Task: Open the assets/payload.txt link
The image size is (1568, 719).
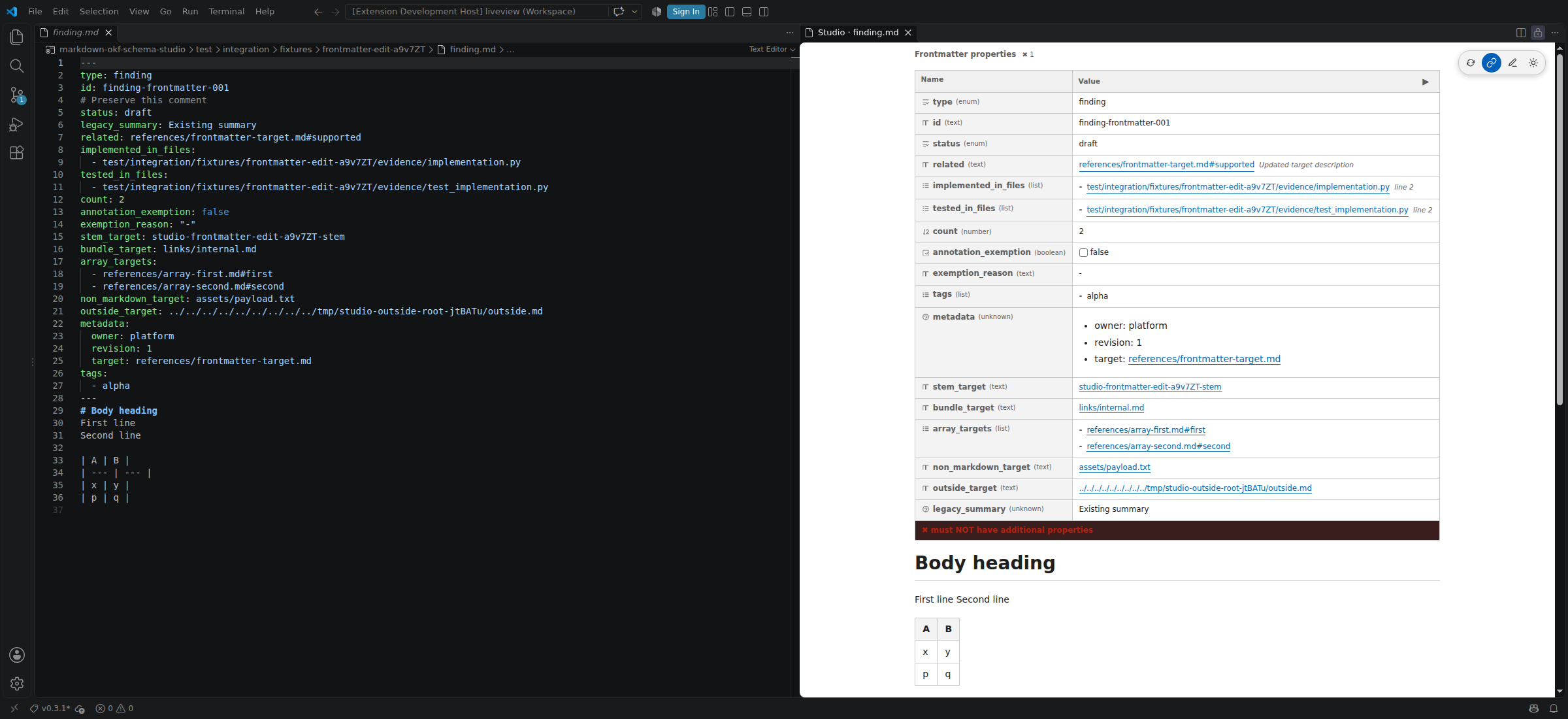Action: [x=1115, y=467]
